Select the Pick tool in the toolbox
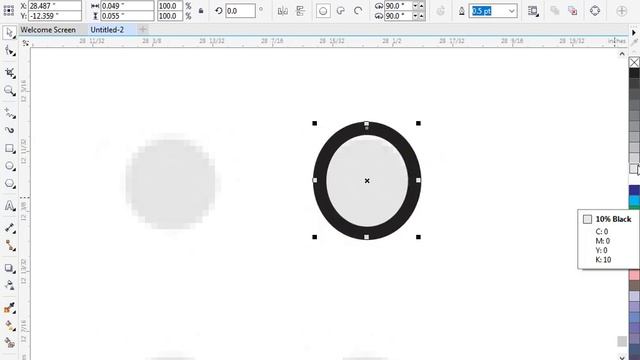The width and height of the screenshot is (640, 360). tap(9, 33)
